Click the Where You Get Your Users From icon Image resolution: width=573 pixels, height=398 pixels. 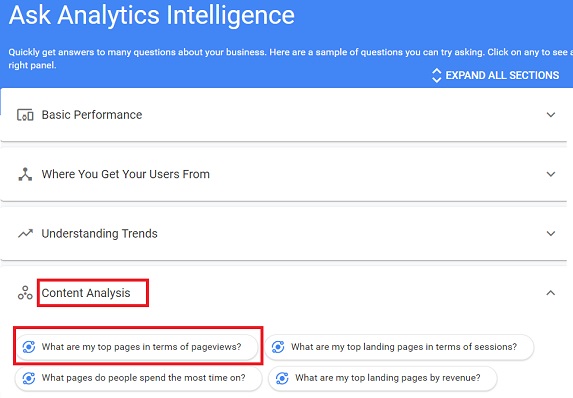[25, 174]
